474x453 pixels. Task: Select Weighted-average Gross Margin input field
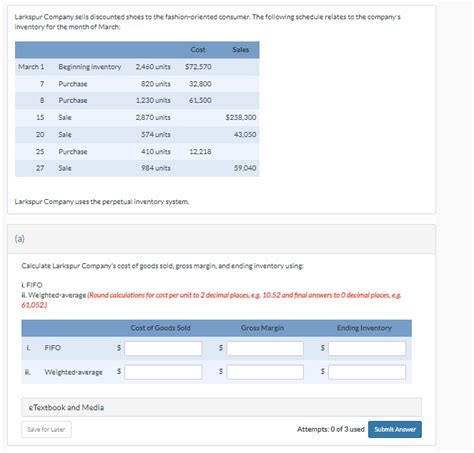[x=265, y=372]
